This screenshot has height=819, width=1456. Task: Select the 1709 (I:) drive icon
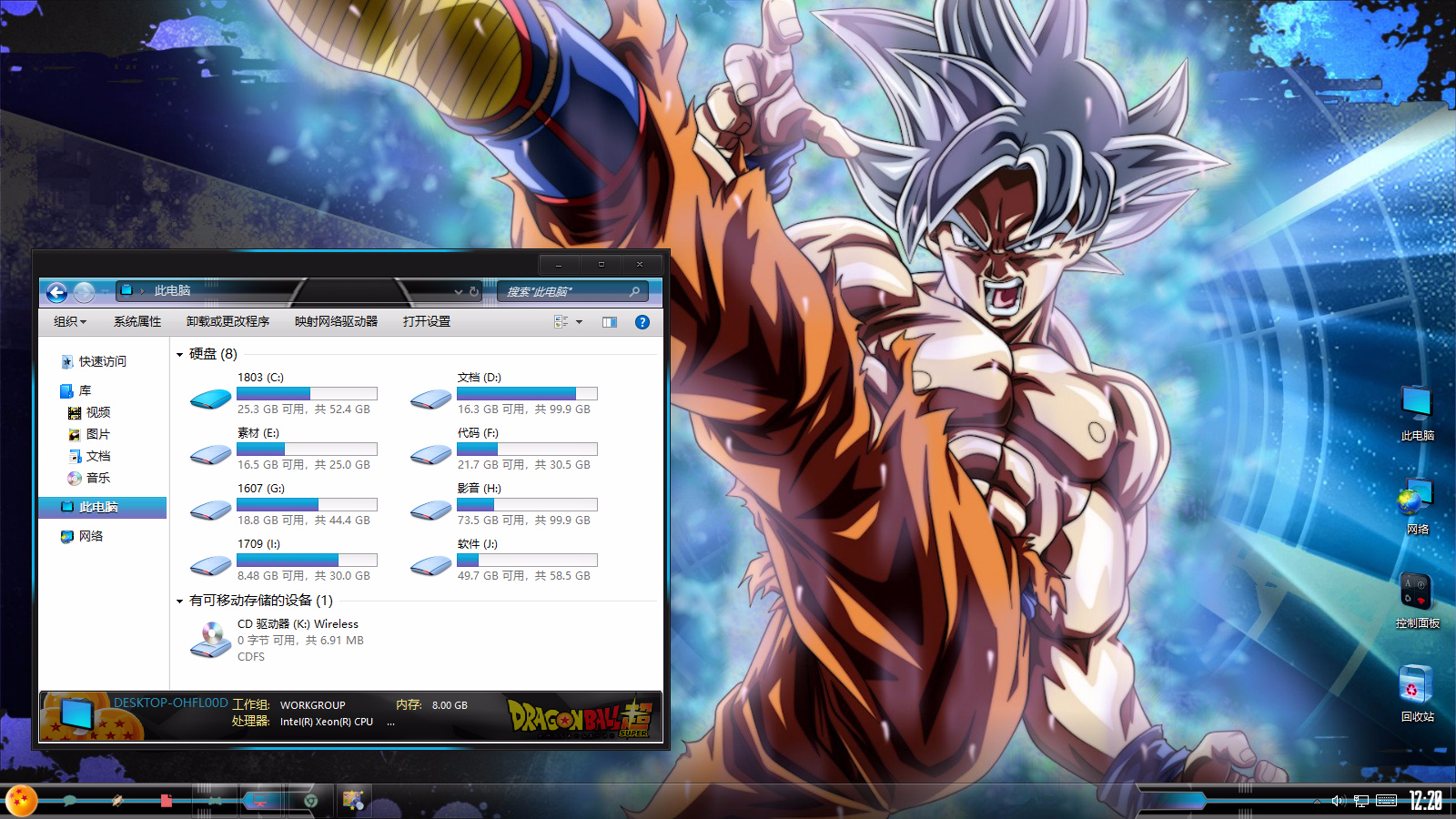(x=211, y=564)
